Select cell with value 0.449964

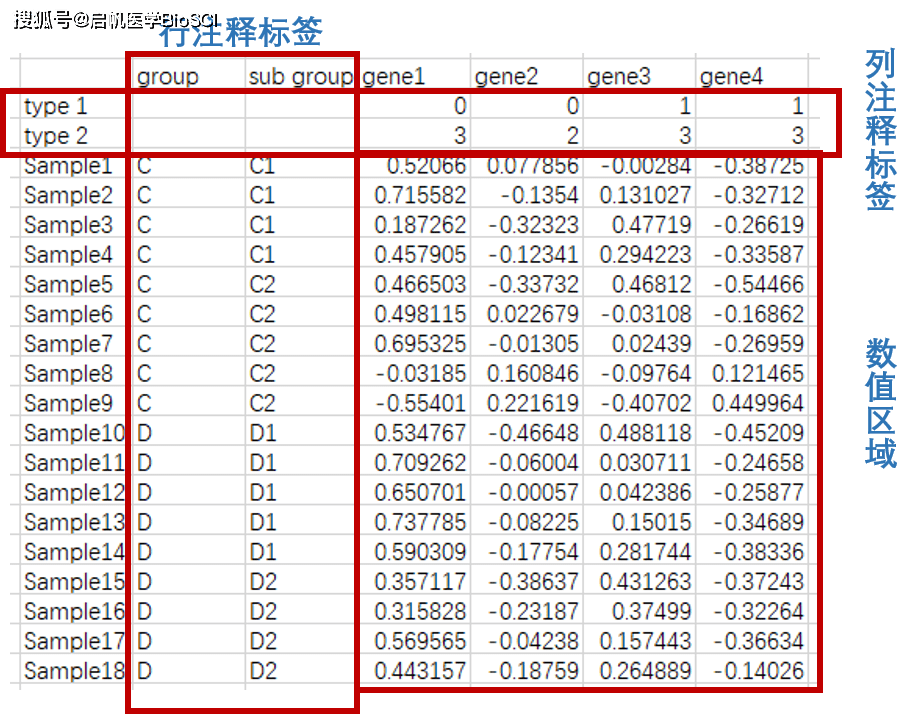pyautogui.click(x=758, y=404)
